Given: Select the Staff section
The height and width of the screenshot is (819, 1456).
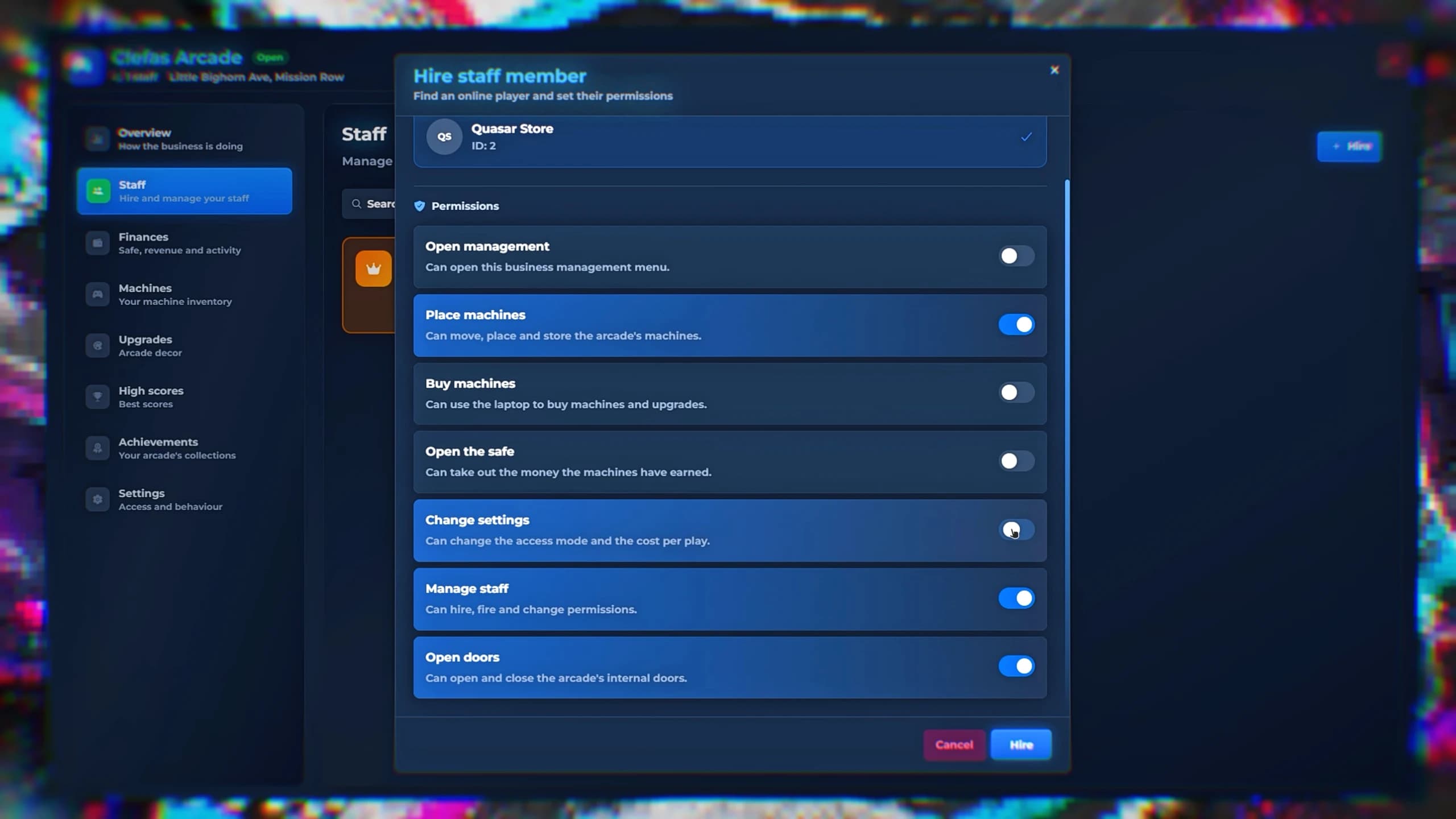Looking at the screenshot, I should coord(184,191).
